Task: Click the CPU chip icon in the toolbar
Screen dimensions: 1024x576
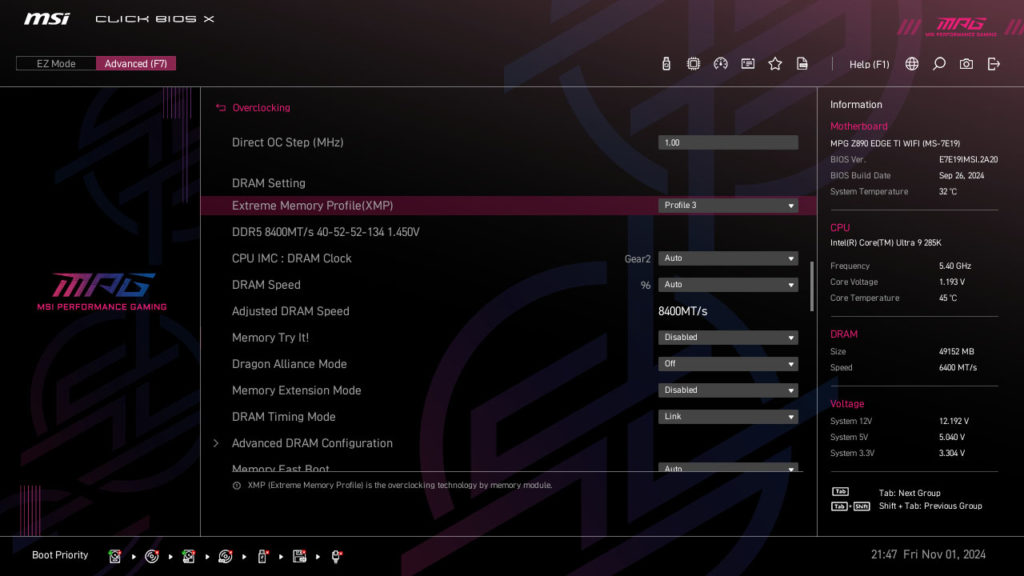Action: [x=693, y=62]
